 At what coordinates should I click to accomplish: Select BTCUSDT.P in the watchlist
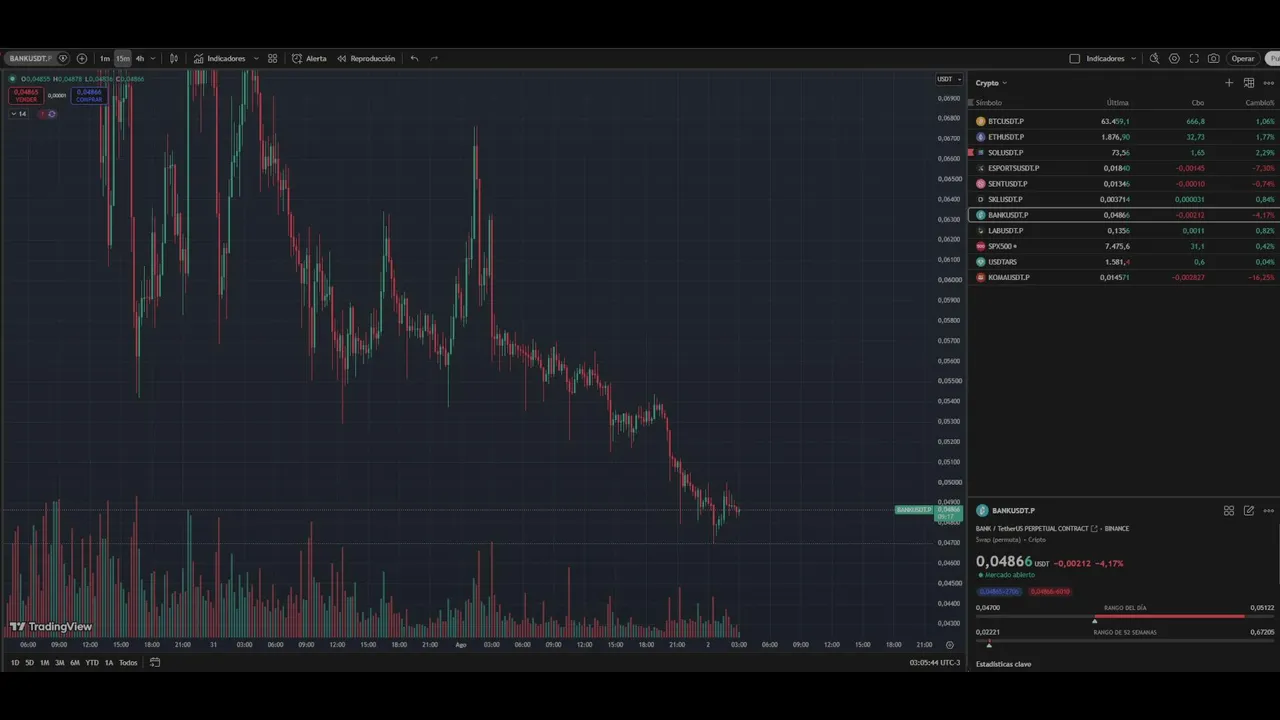(1124, 121)
